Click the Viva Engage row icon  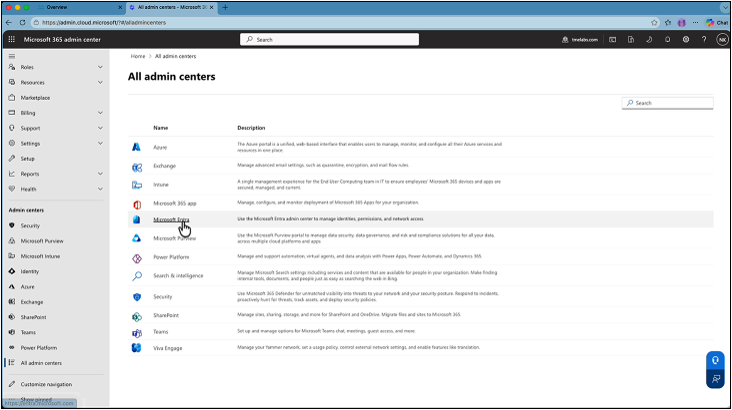click(x=136, y=348)
